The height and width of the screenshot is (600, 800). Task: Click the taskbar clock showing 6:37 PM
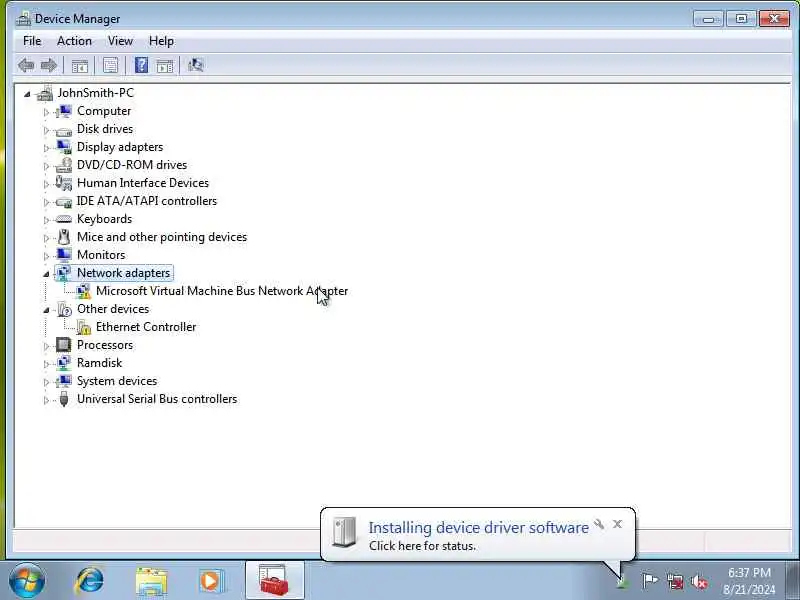point(749,581)
